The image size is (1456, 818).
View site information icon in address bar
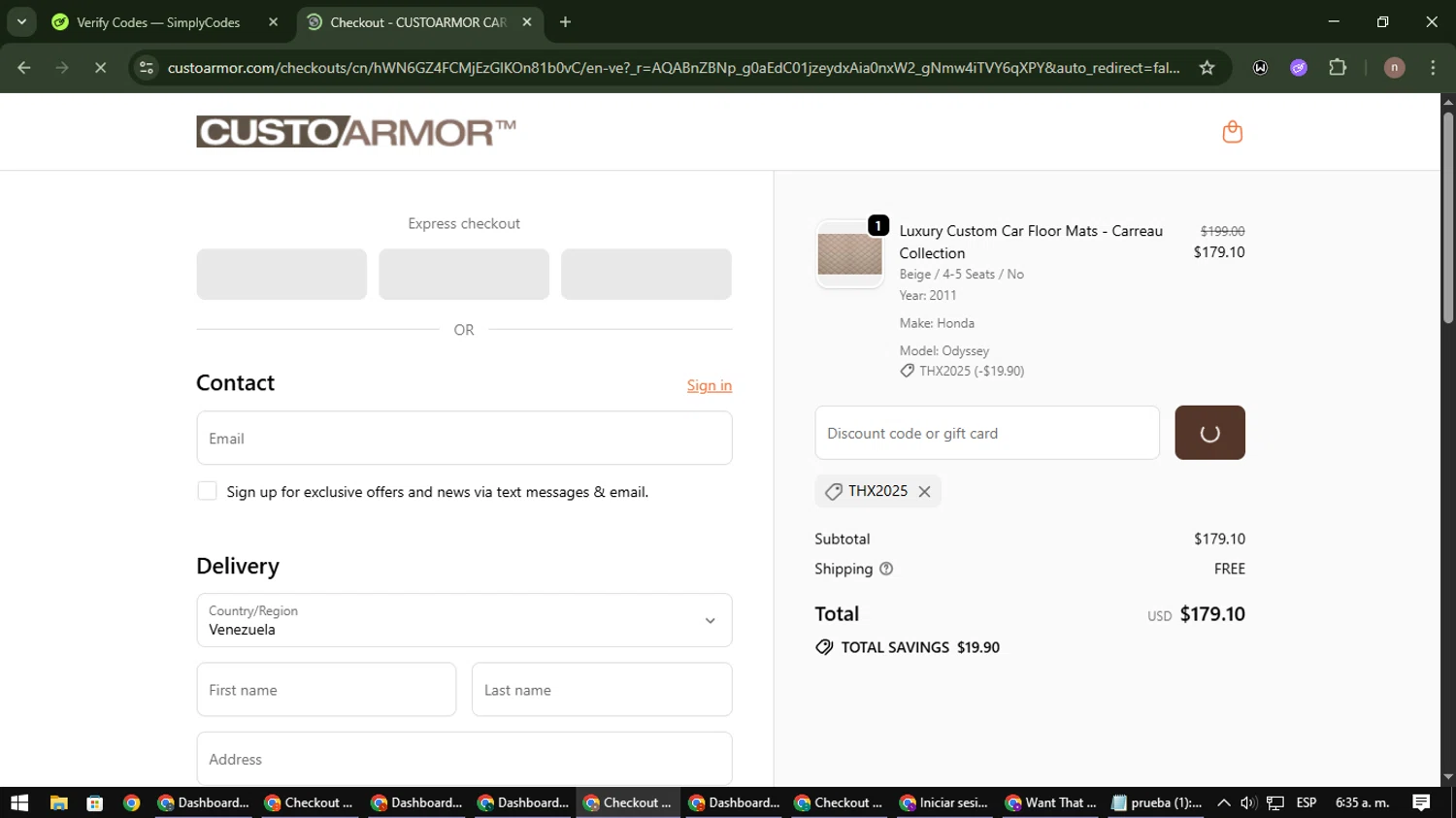tap(147, 68)
